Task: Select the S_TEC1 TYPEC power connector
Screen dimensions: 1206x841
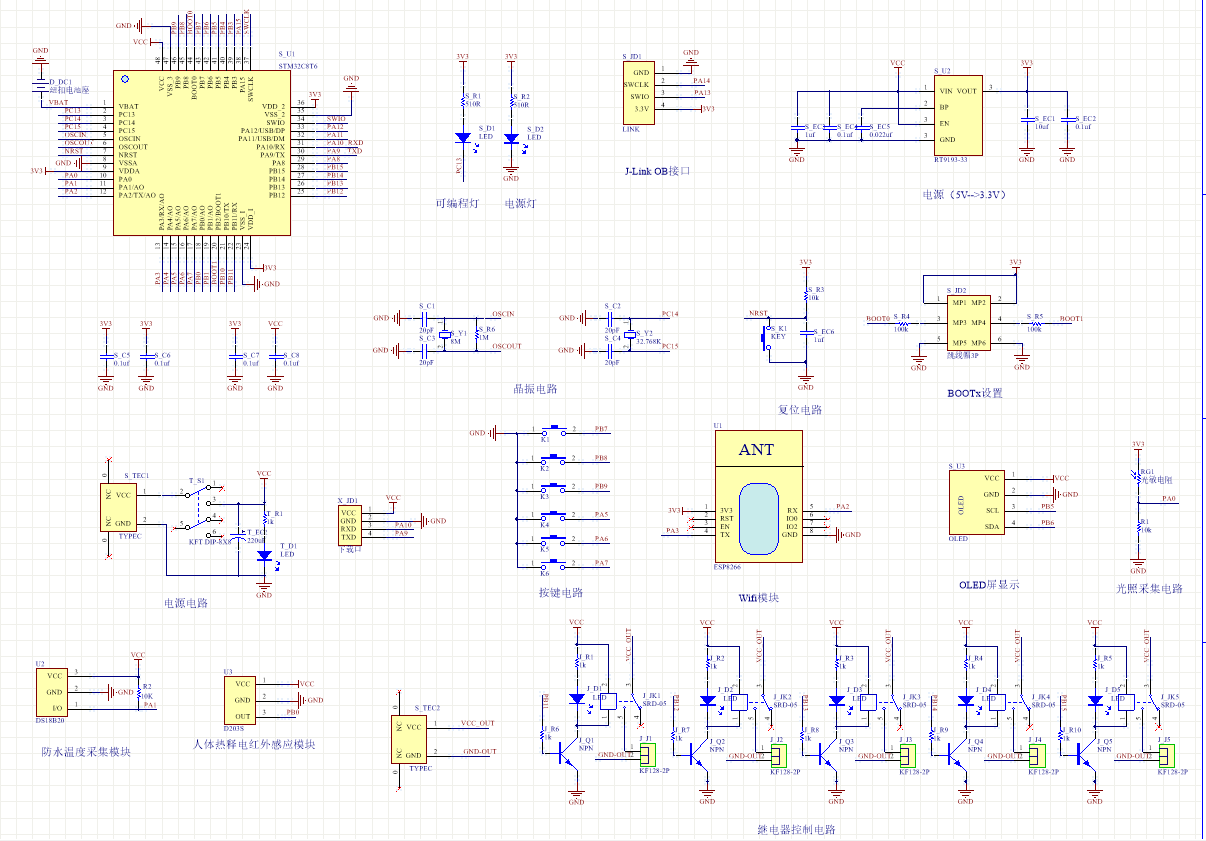Action: (x=121, y=508)
